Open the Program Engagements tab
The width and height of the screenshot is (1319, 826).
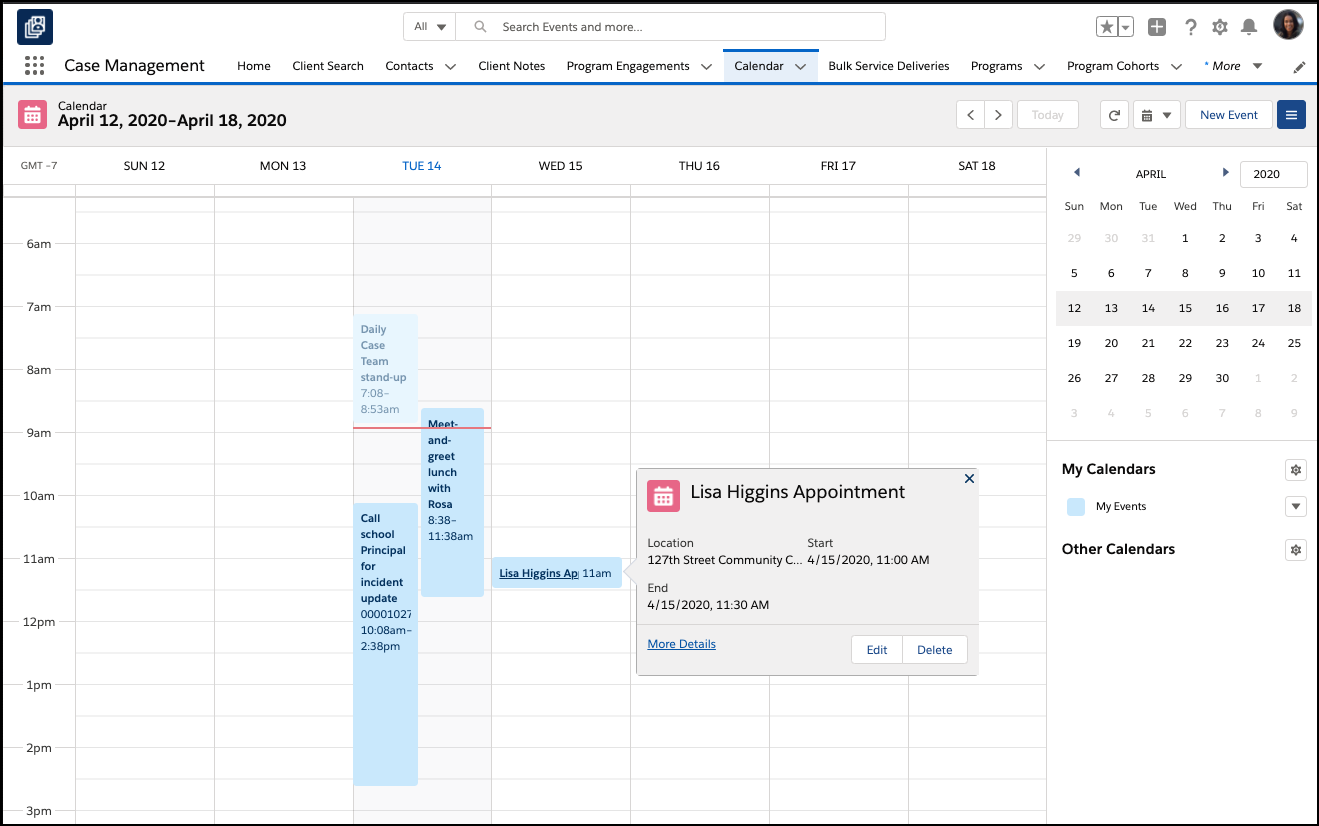629,66
